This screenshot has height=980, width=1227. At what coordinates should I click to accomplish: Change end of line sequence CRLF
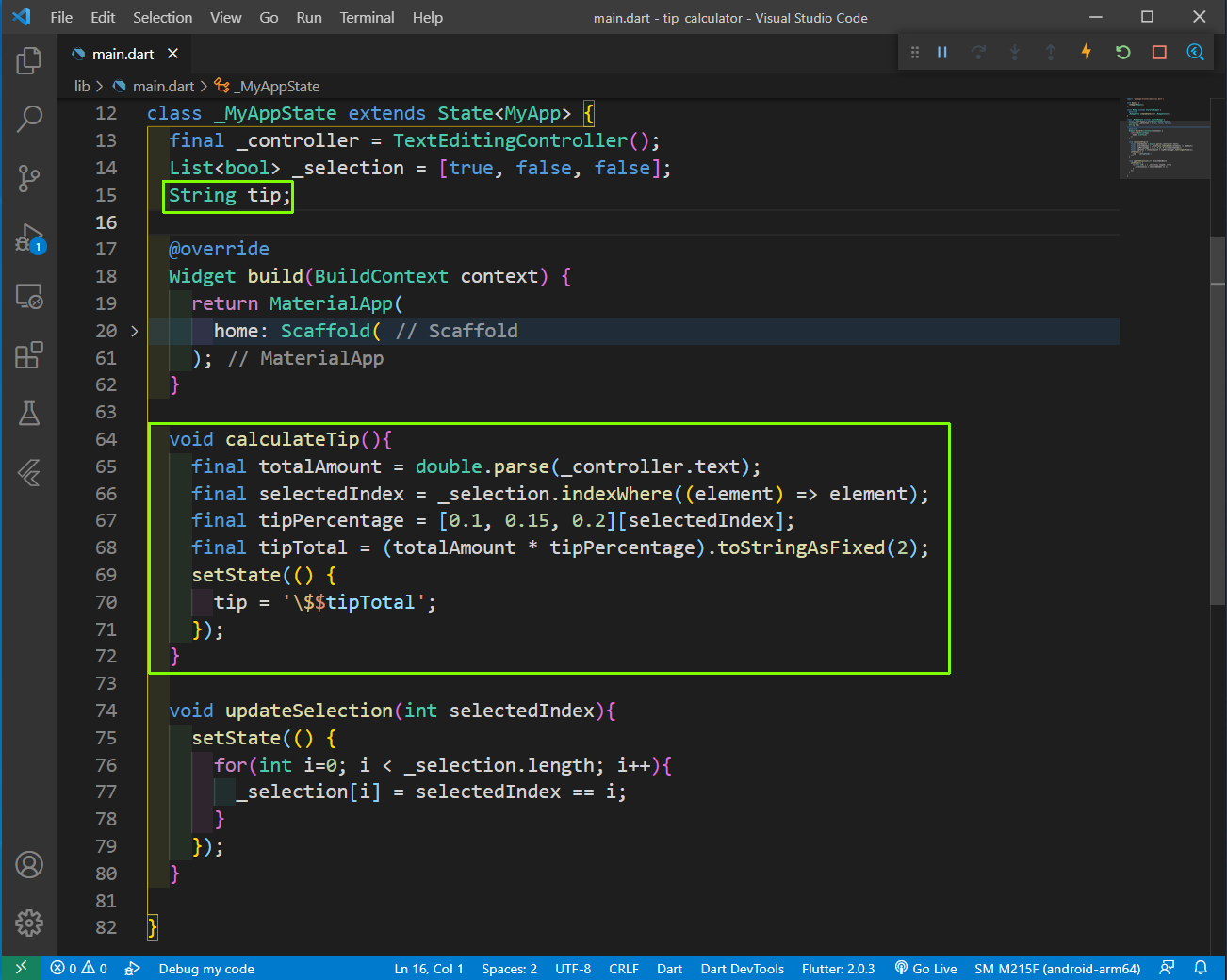coord(624,969)
